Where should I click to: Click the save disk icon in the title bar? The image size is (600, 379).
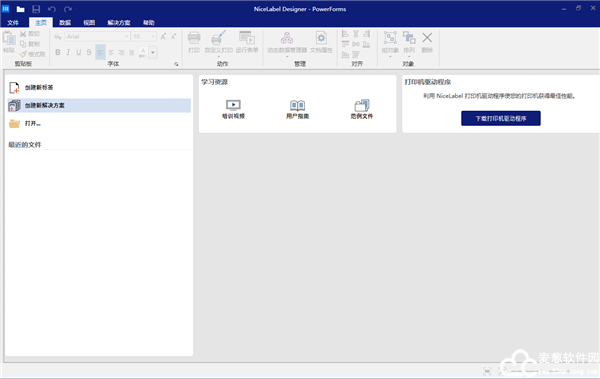pyautogui.click(x=36, y=9)
